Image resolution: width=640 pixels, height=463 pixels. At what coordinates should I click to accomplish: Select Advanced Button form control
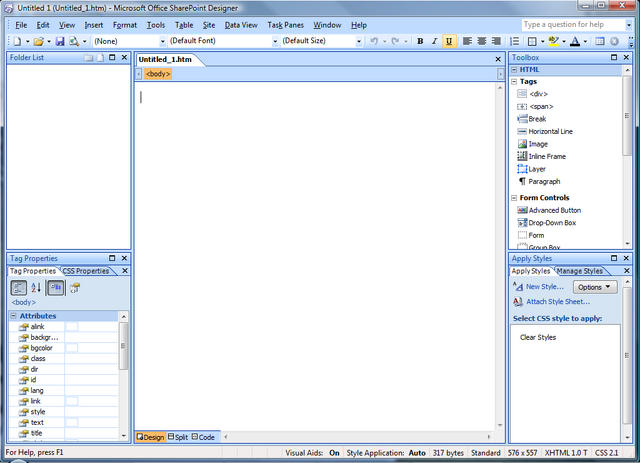549,210
